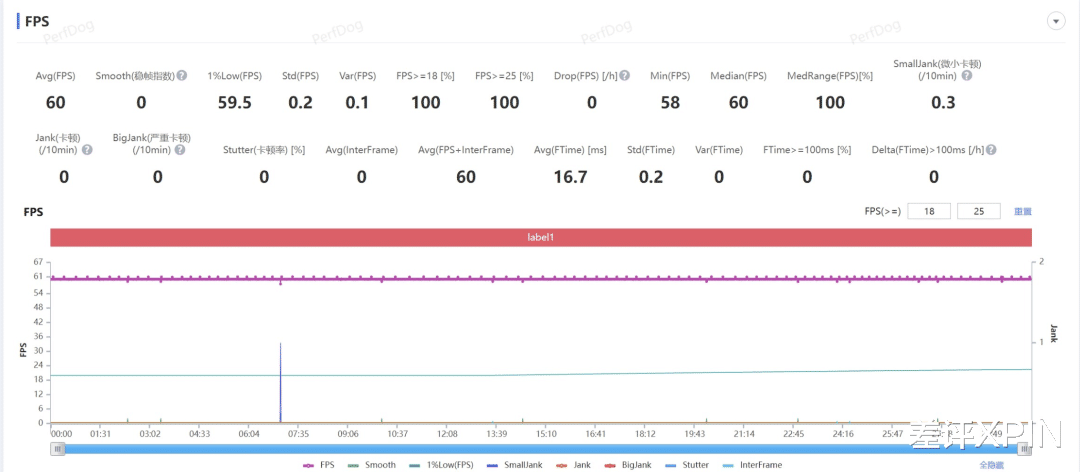Toggle the Smooth series in legend
This screenshot has height=472, width=1080.
pyautogui.click(x=372, y=465)
